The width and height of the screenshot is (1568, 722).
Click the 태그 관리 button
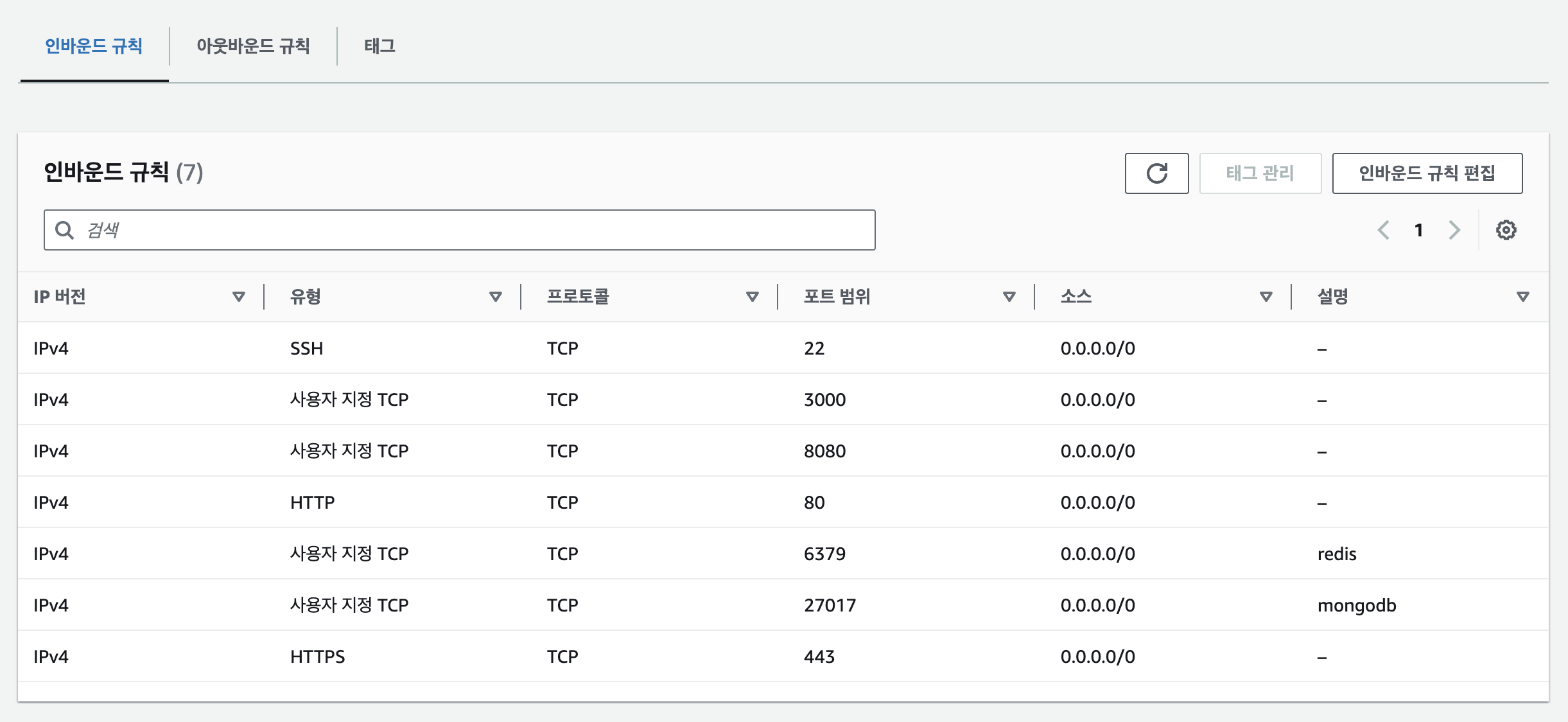1260,173
